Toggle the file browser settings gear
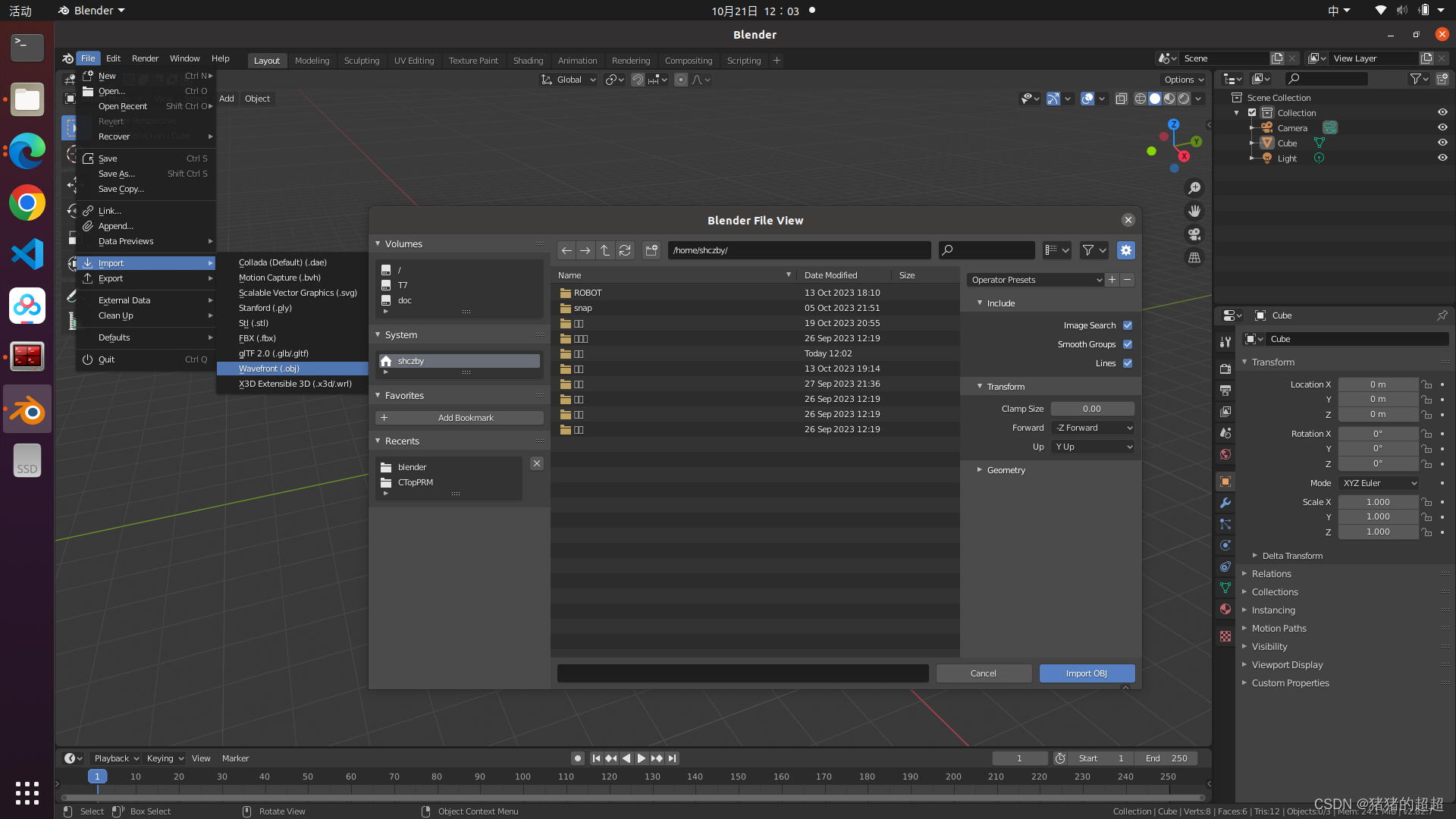 coord(1125,250)
